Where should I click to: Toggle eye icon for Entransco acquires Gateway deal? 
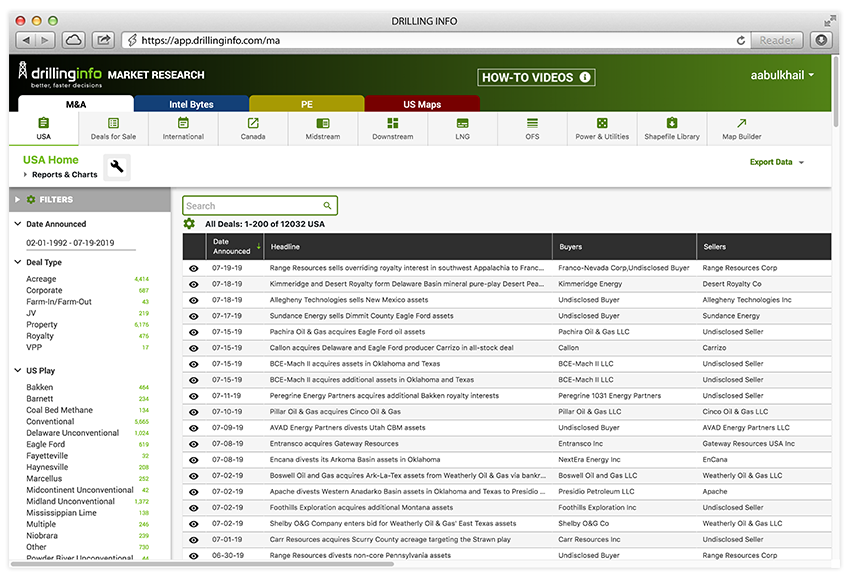coord(194,444)
